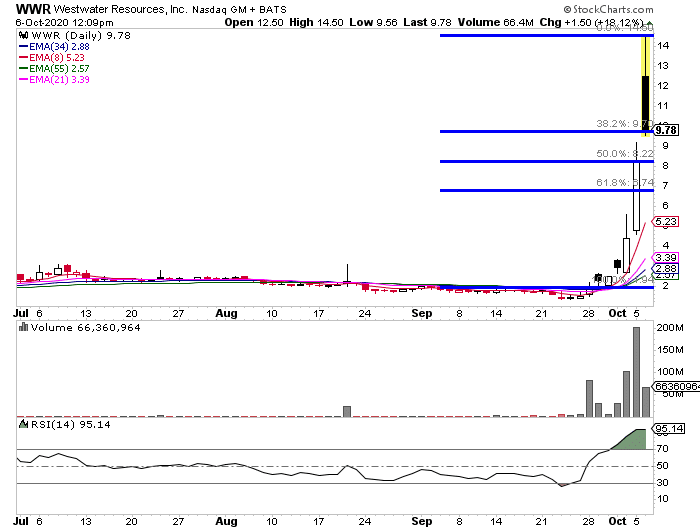700x530 pixels.
Task: Click the date stamp 6-Oct-2020 12:09pm
Action: [64, 22]
